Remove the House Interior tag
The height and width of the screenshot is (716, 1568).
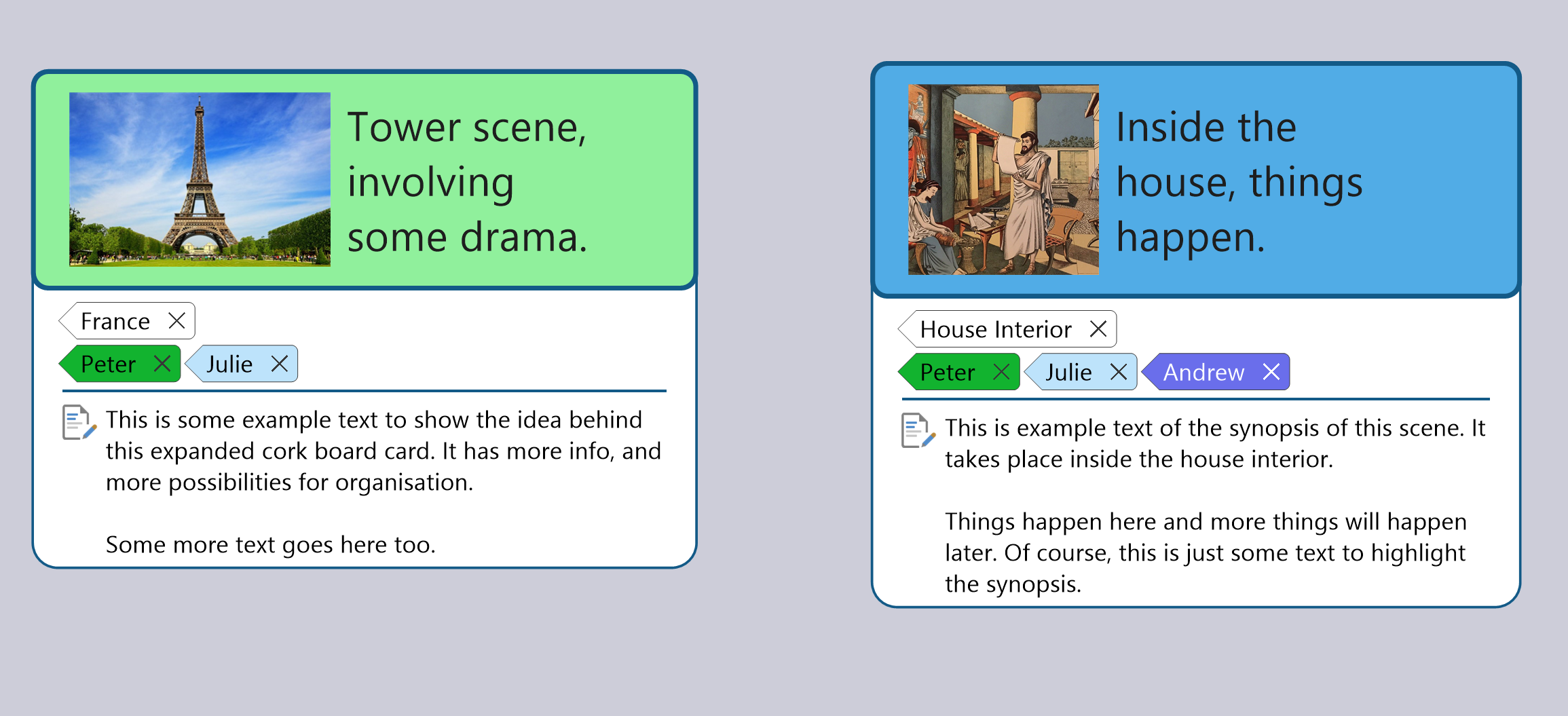[1098, 329]
